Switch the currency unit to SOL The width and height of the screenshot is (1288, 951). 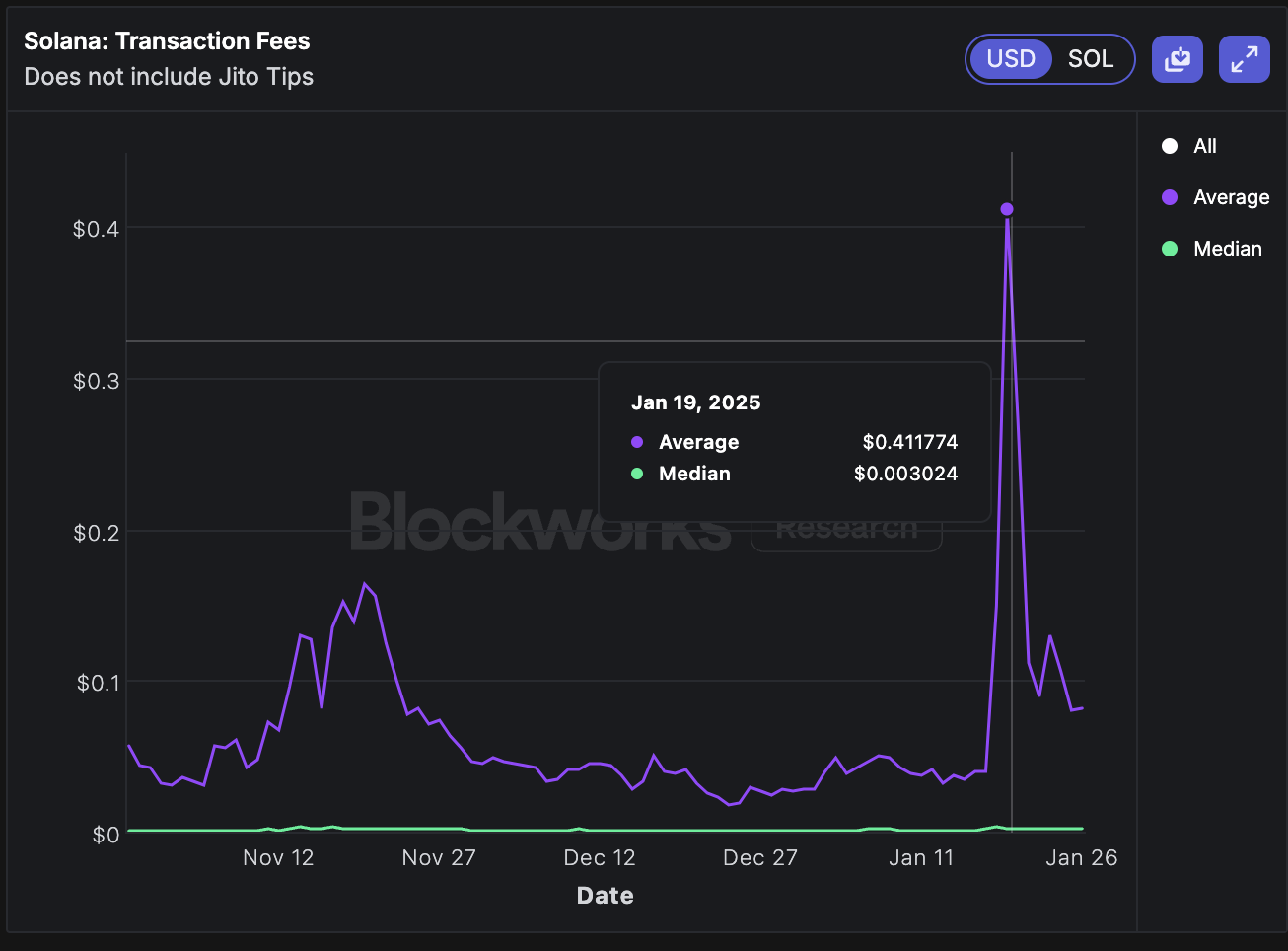click(x=1091, y=59)
